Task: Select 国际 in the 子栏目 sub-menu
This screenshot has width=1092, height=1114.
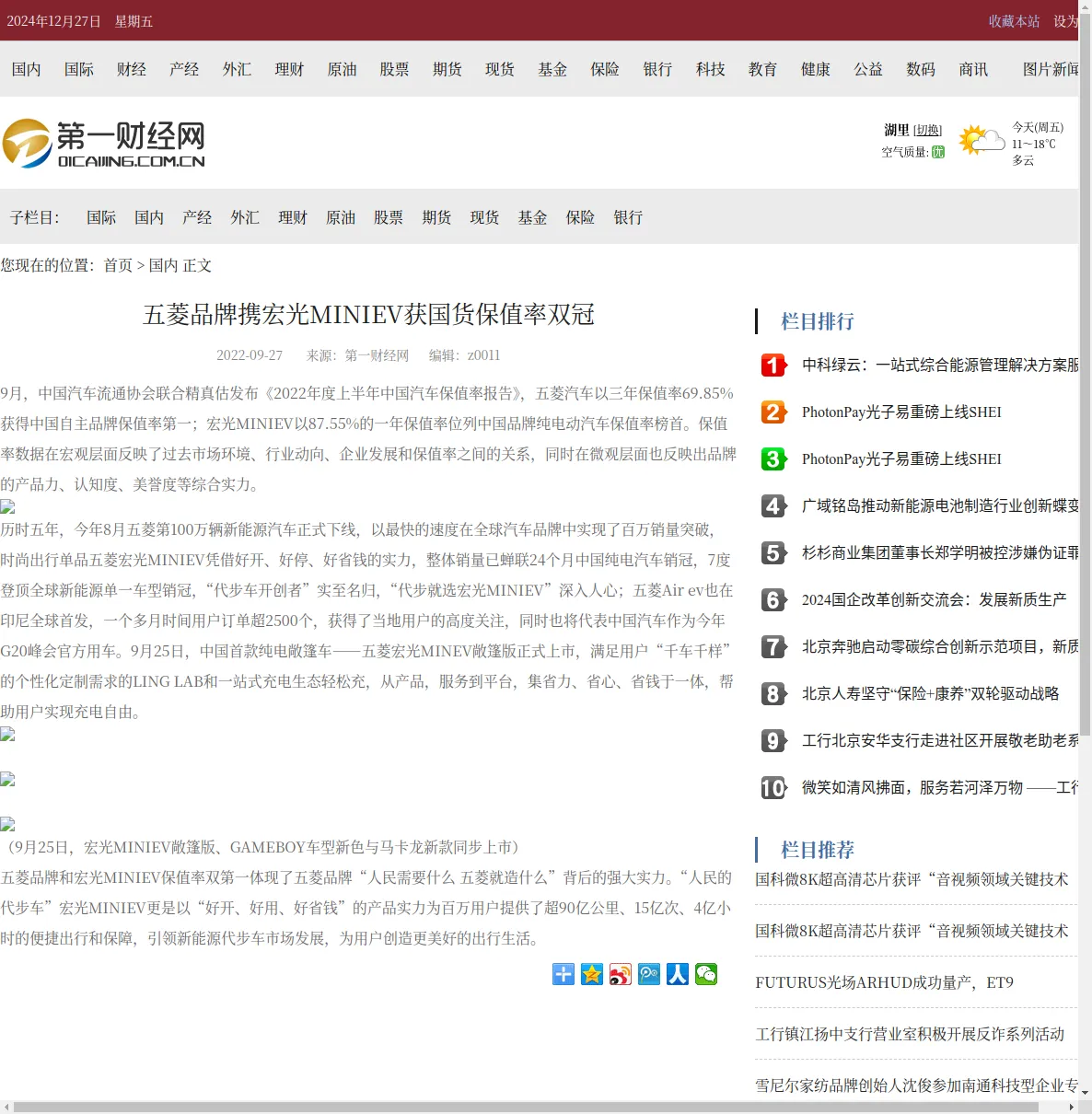Action: 101,217
